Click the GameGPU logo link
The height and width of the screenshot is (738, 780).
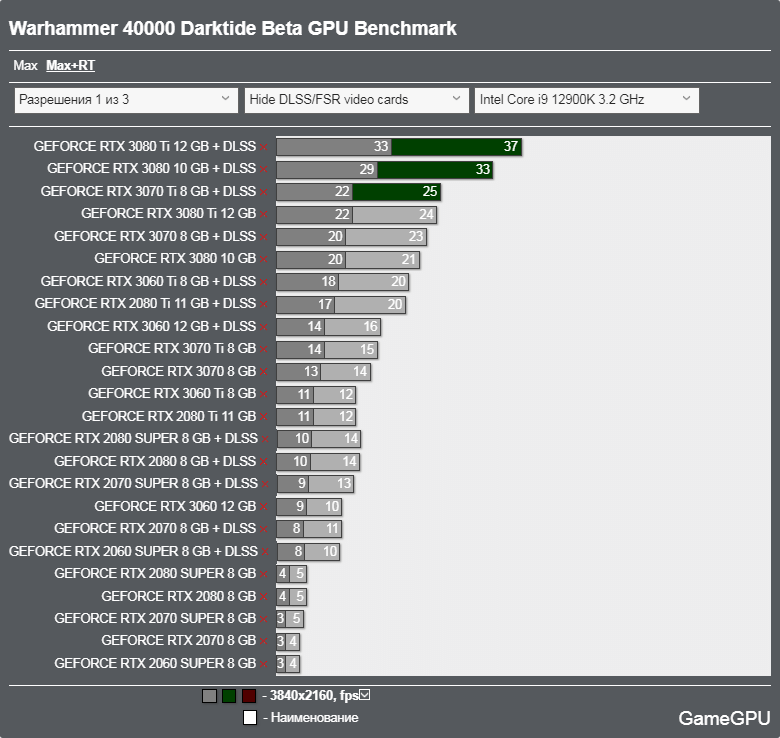coord(724,718)
